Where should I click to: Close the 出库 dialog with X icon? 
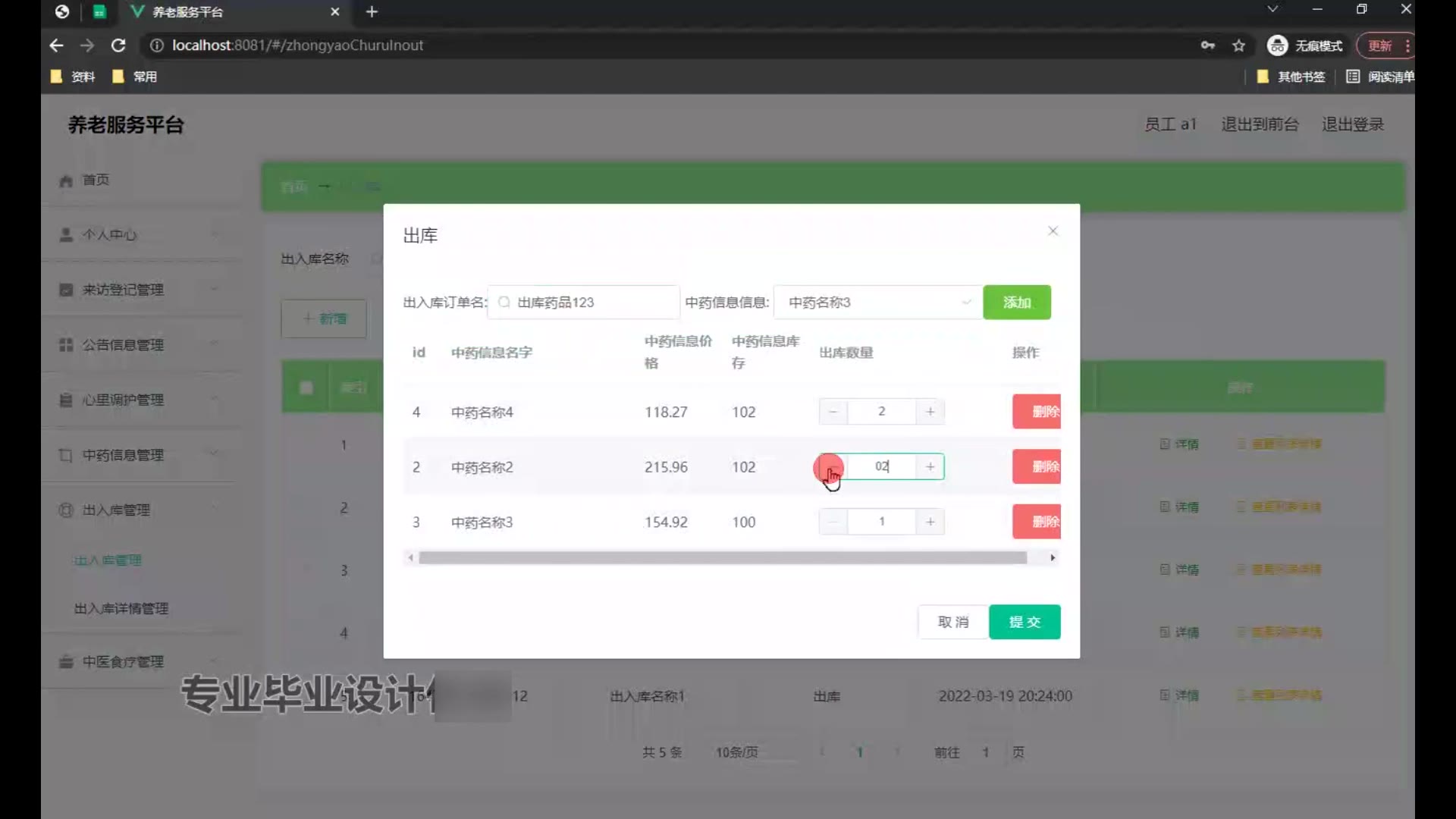point(1053,231)
